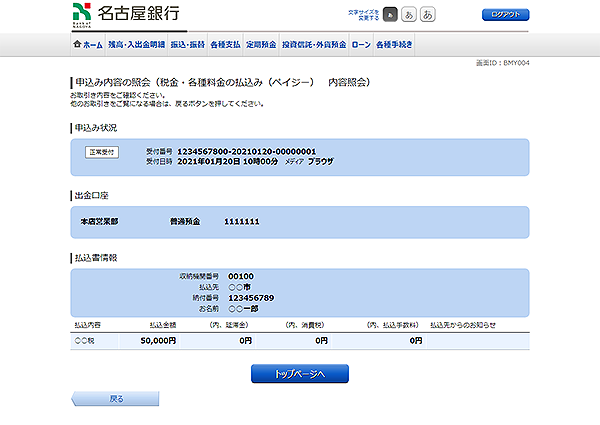Open the 残高・入出金明細 menu

click(x=135, y=45)
